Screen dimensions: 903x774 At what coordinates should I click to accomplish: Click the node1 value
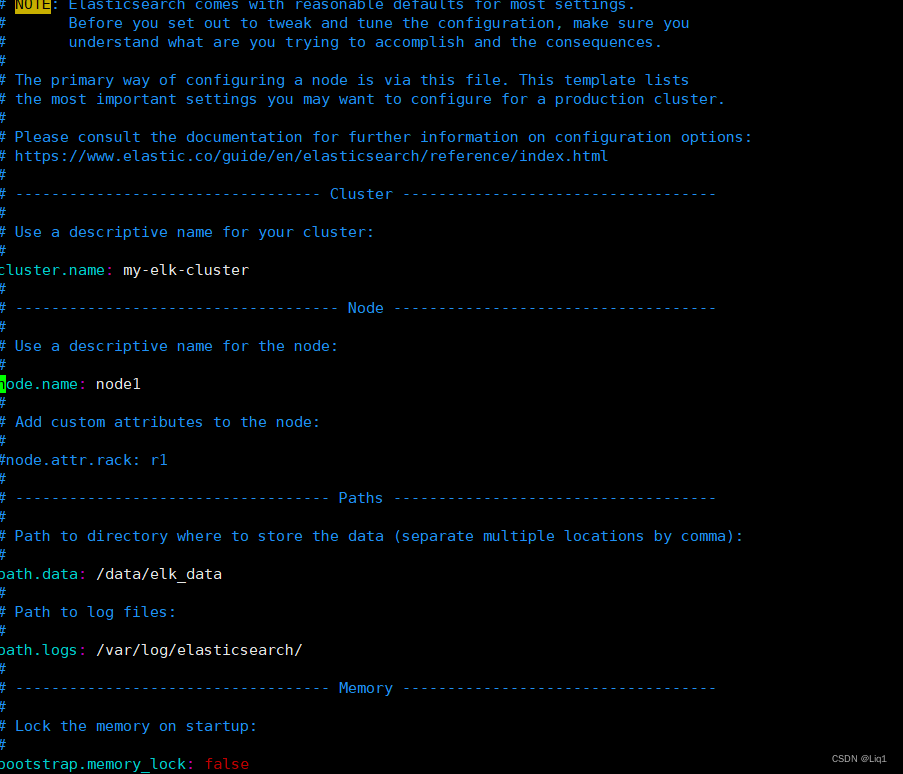tap(118, 384)
